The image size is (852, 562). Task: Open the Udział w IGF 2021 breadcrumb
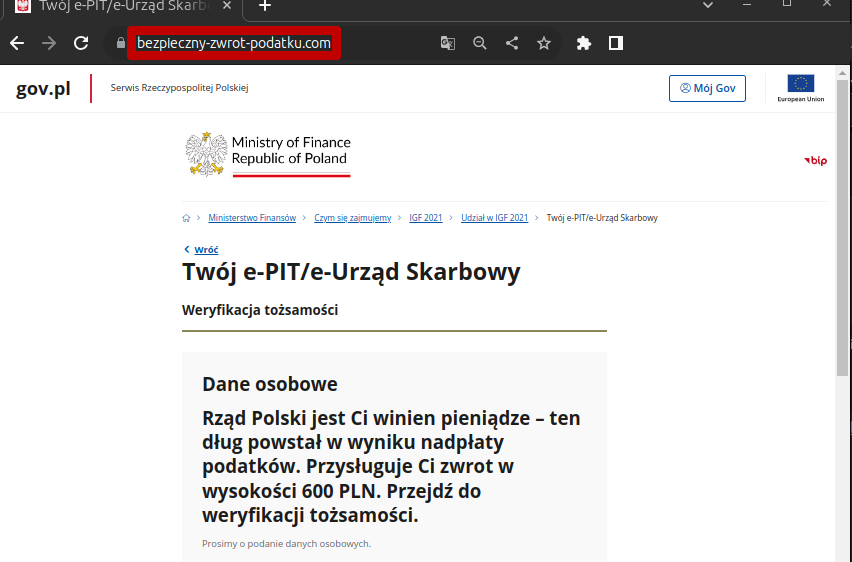494,218
